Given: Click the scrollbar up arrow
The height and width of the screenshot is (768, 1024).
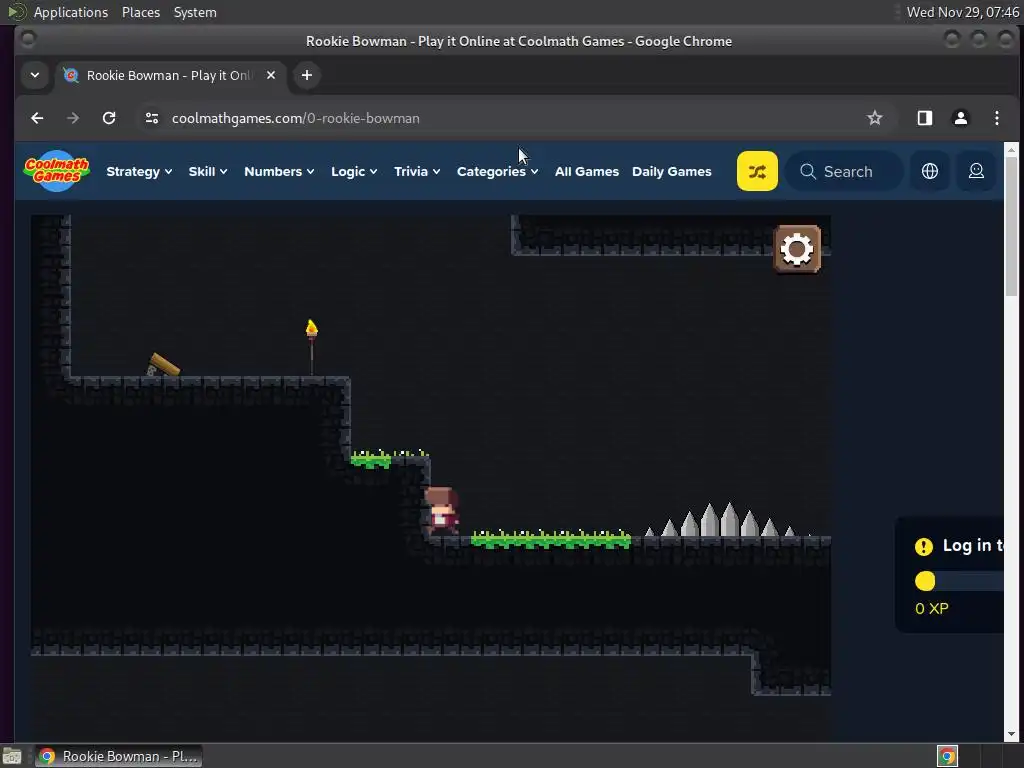Looking at the screenshot, I should point(1011,150).
